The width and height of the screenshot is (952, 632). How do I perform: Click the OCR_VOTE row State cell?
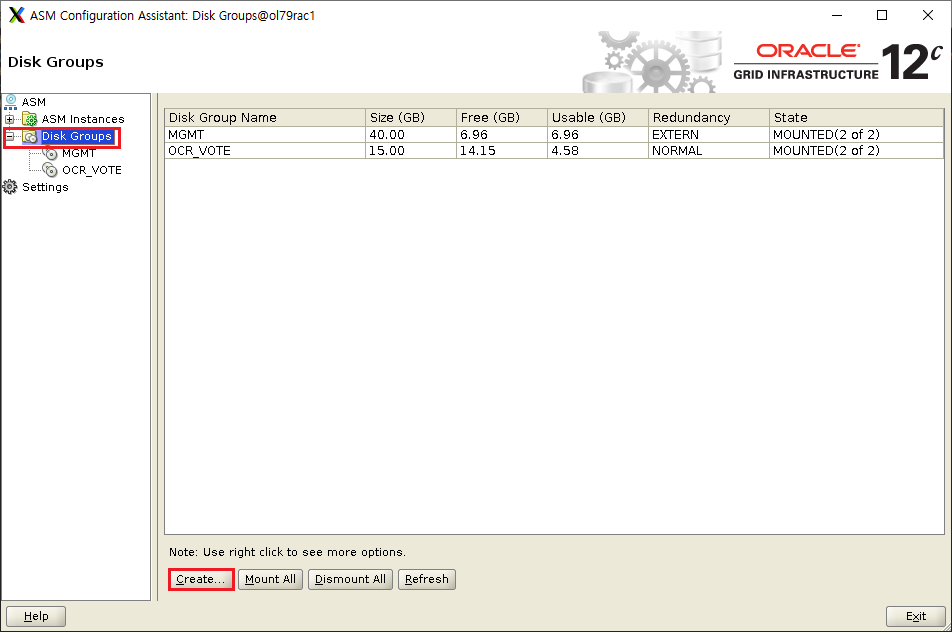857,151
